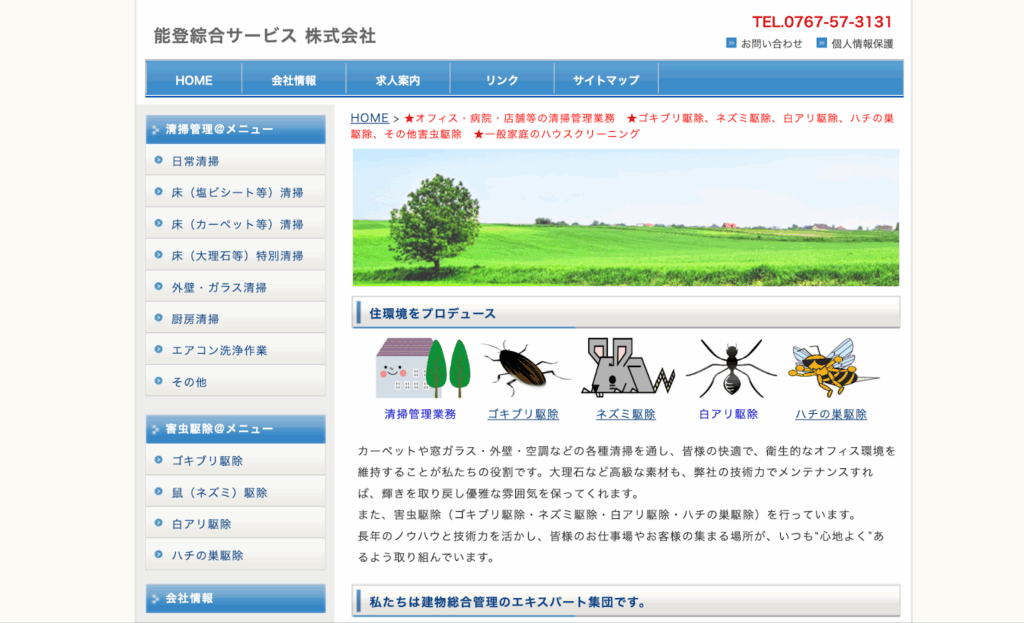1024x623 pixels.
Task: Select 求人案内 in the navigation bar
Action: pos(398,80)
